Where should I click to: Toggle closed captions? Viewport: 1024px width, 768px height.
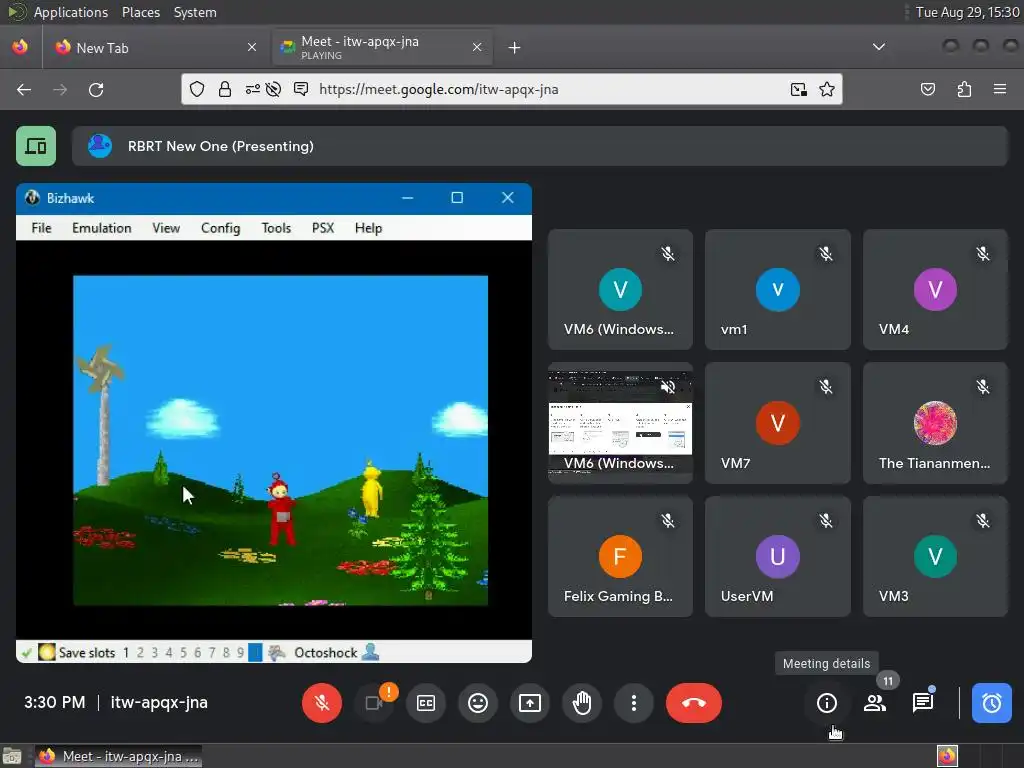coord(426,703)
